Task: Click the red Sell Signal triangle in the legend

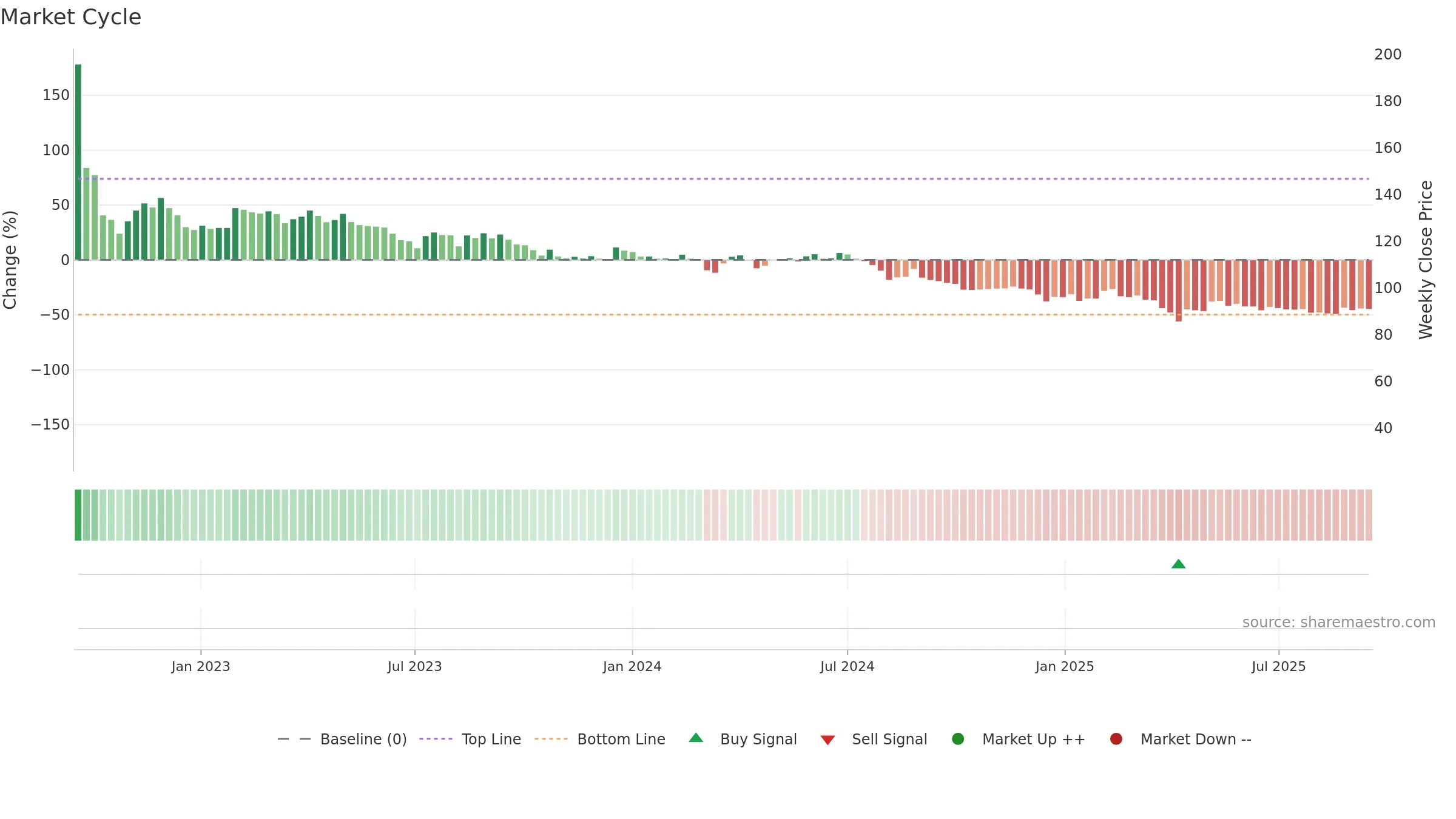Action: click(828, 740)
